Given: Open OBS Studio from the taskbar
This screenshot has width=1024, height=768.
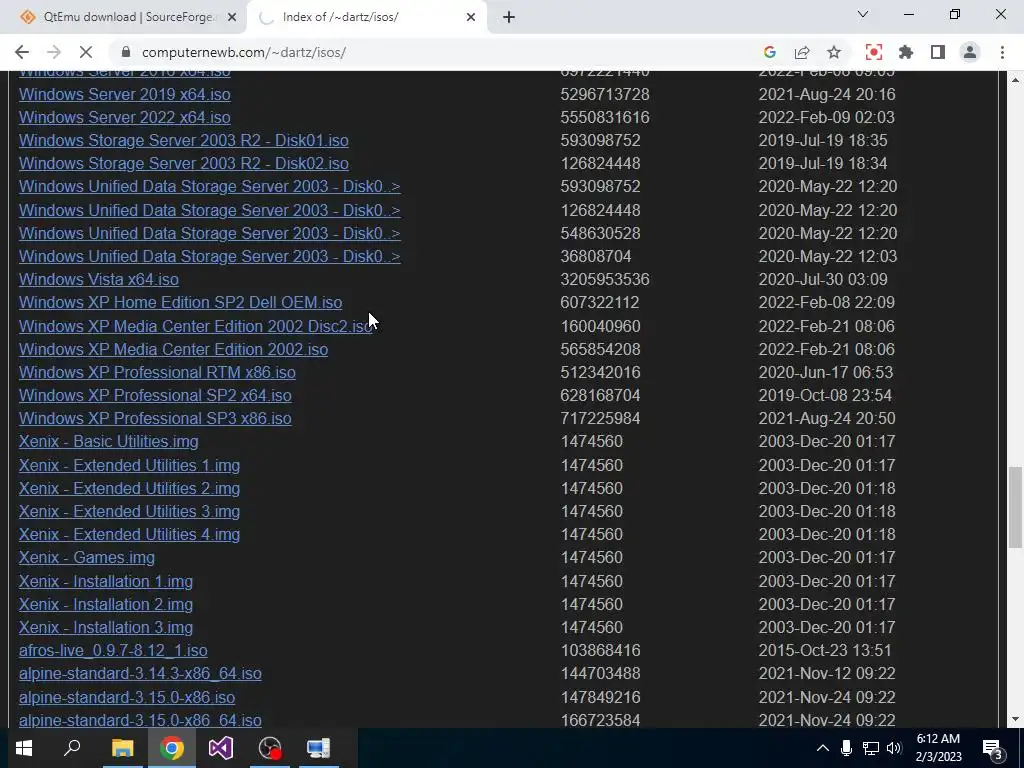Looking at the screenshot, I should [x=270, y=748].
